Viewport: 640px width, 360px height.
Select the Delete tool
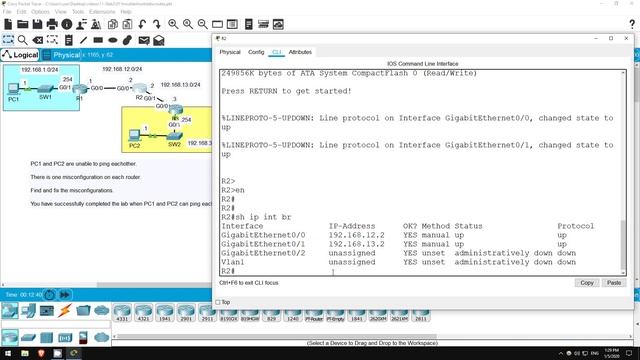click(38, 40)
